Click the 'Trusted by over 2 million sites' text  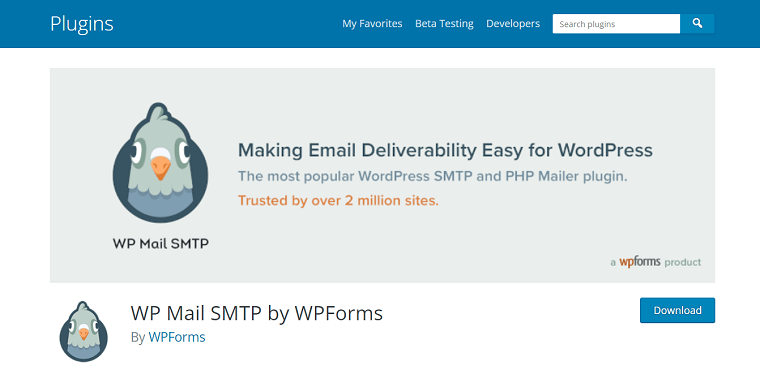click(338, 200)
